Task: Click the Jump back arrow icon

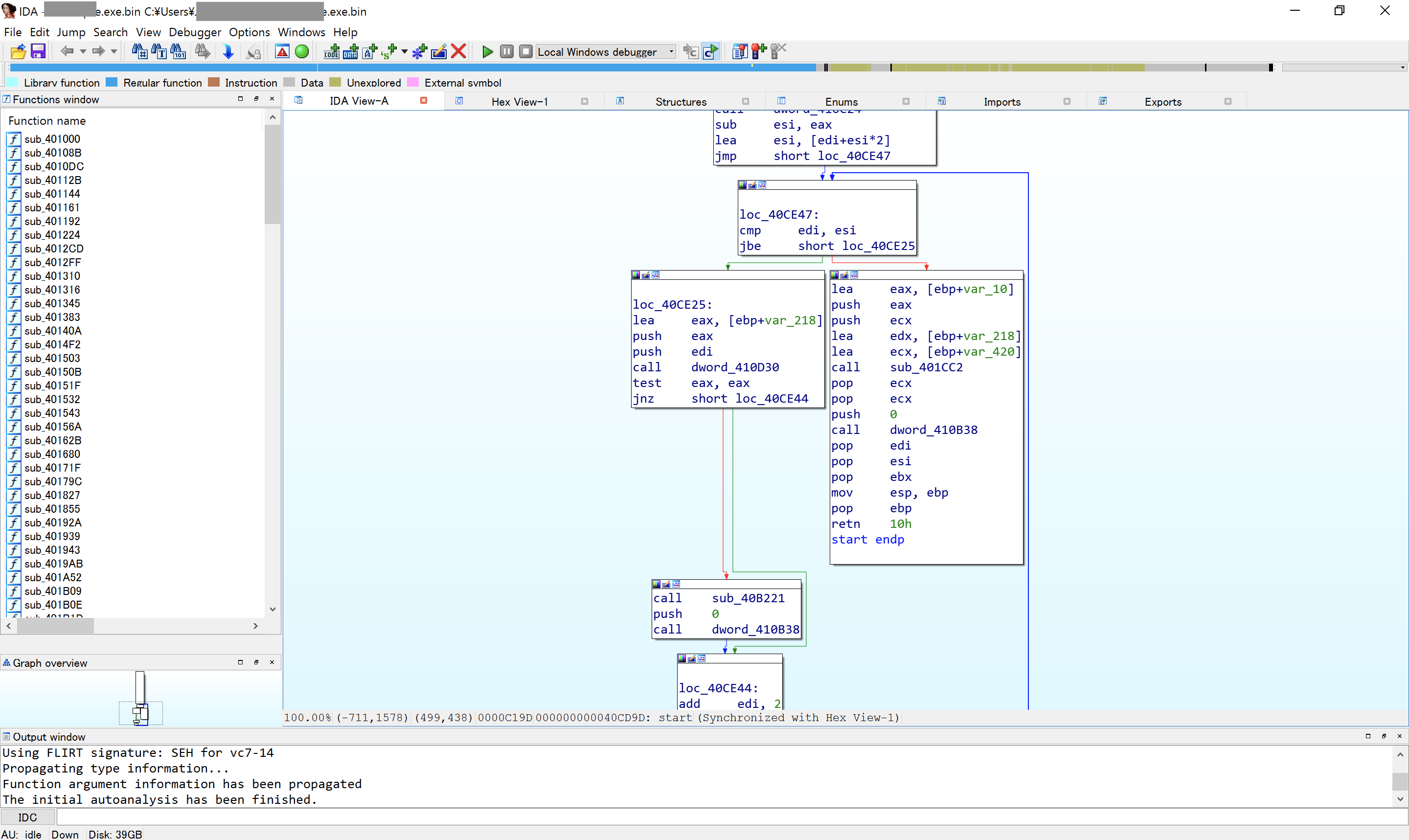Action: 67,52
